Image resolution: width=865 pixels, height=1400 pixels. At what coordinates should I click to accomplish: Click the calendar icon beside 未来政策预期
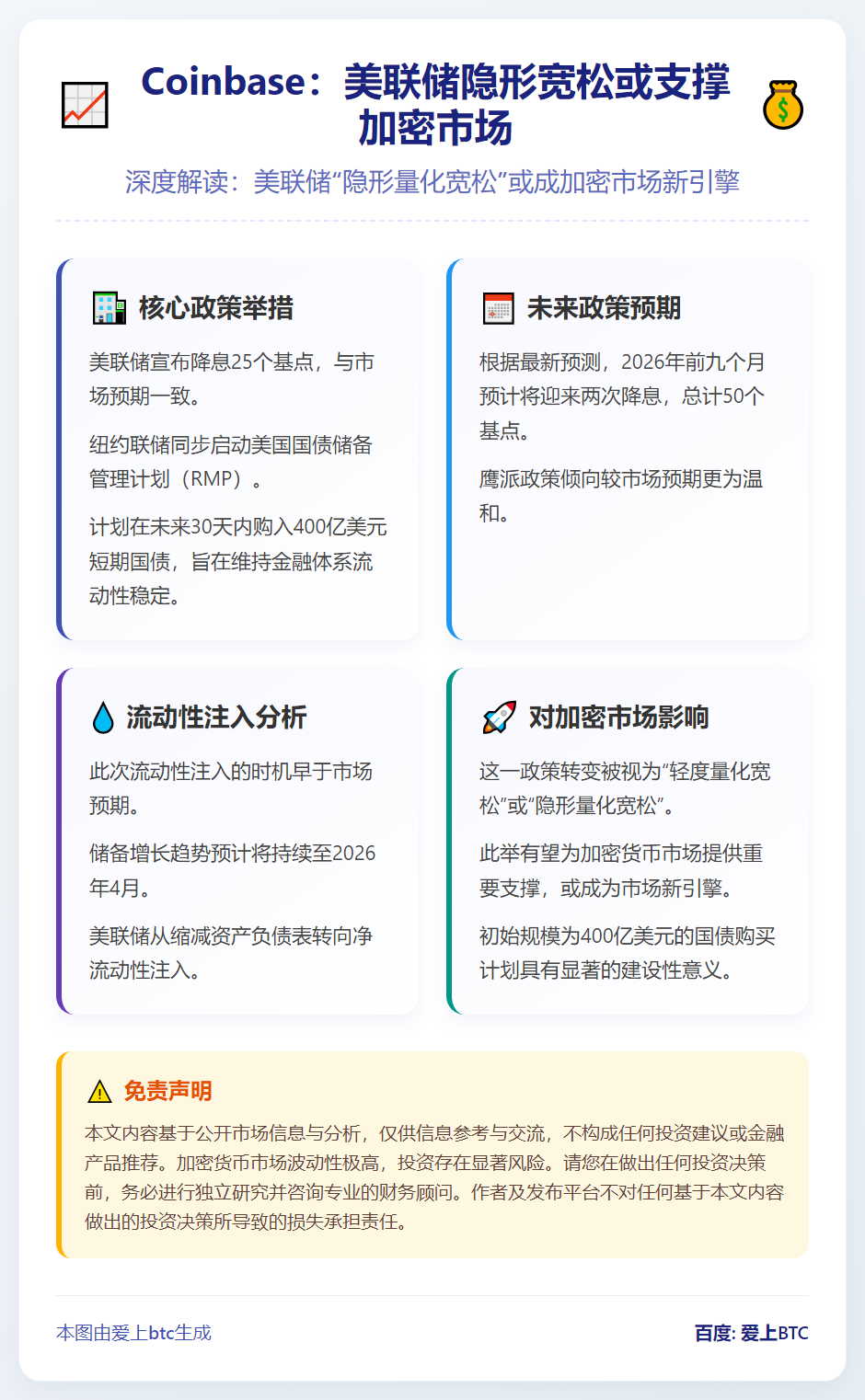click(x=499, y=308)
